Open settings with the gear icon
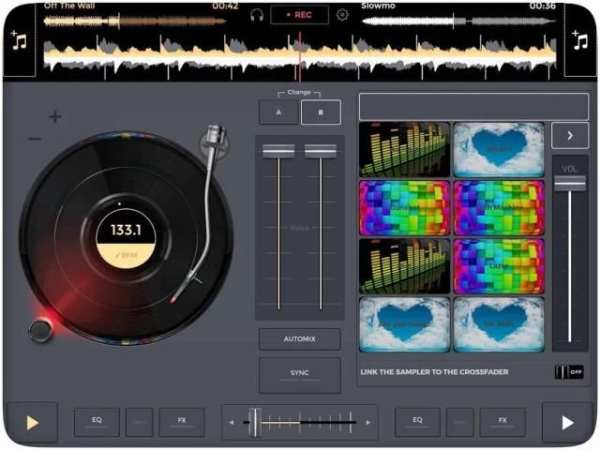The image size is (600, 450). click(x=342, y=15)
